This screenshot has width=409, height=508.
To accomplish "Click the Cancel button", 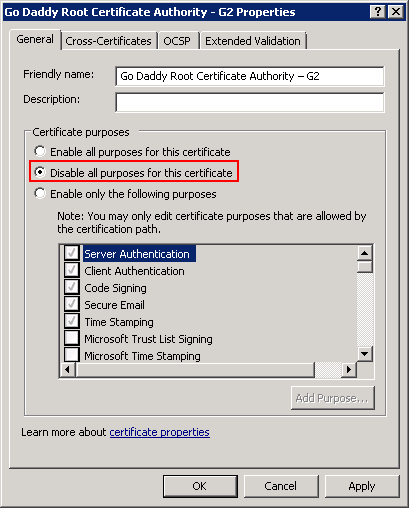I will pos(281,486).
